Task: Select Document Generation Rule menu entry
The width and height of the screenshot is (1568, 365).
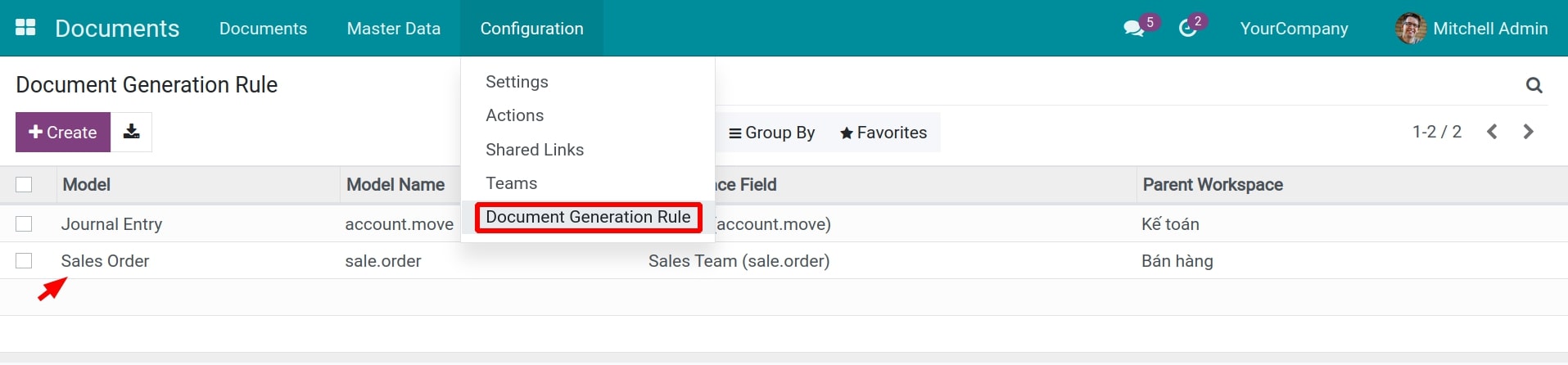Action: (588, 217)
